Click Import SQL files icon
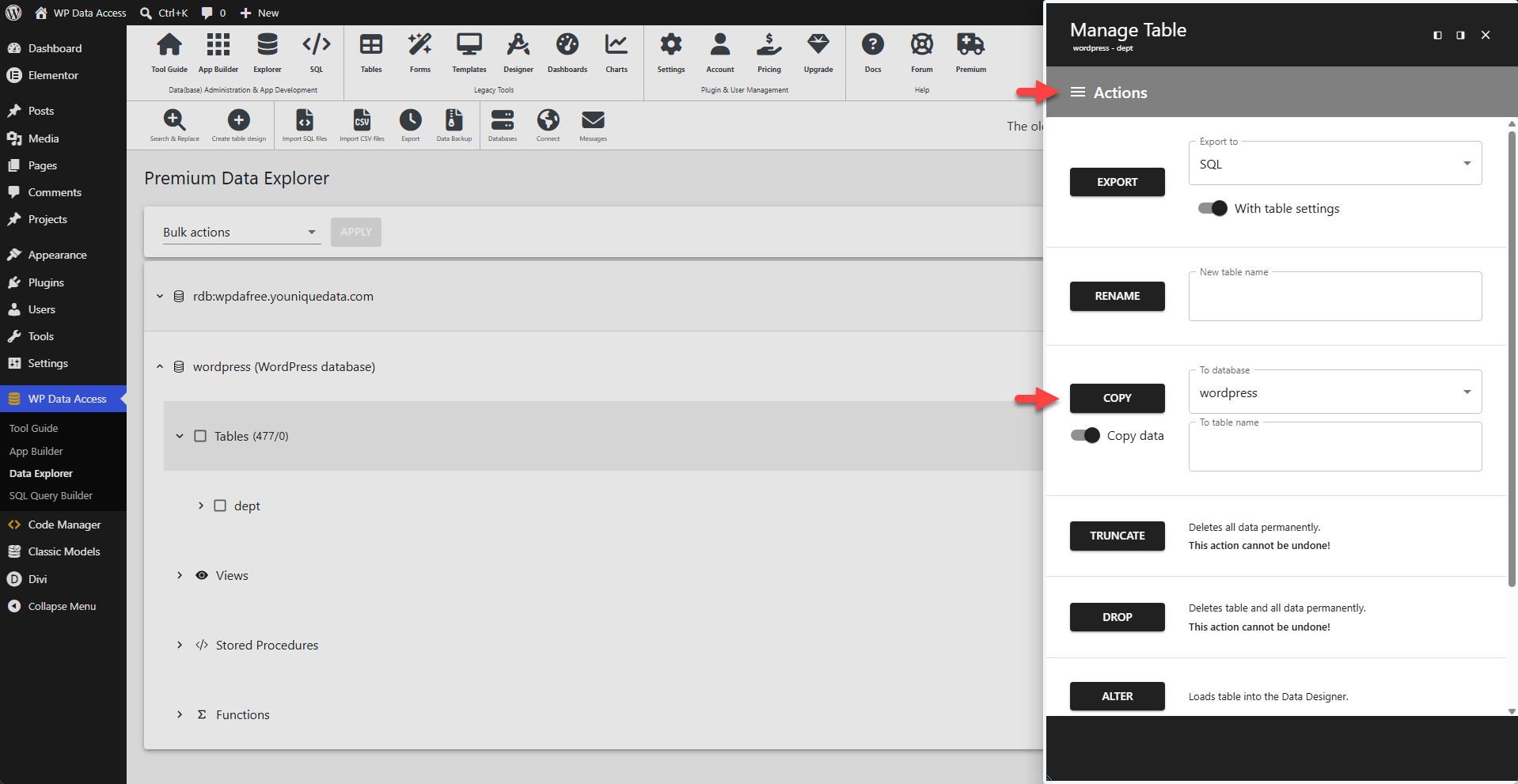The width and height of the screenshot is (1518, 784). click(x=305, y=120)
